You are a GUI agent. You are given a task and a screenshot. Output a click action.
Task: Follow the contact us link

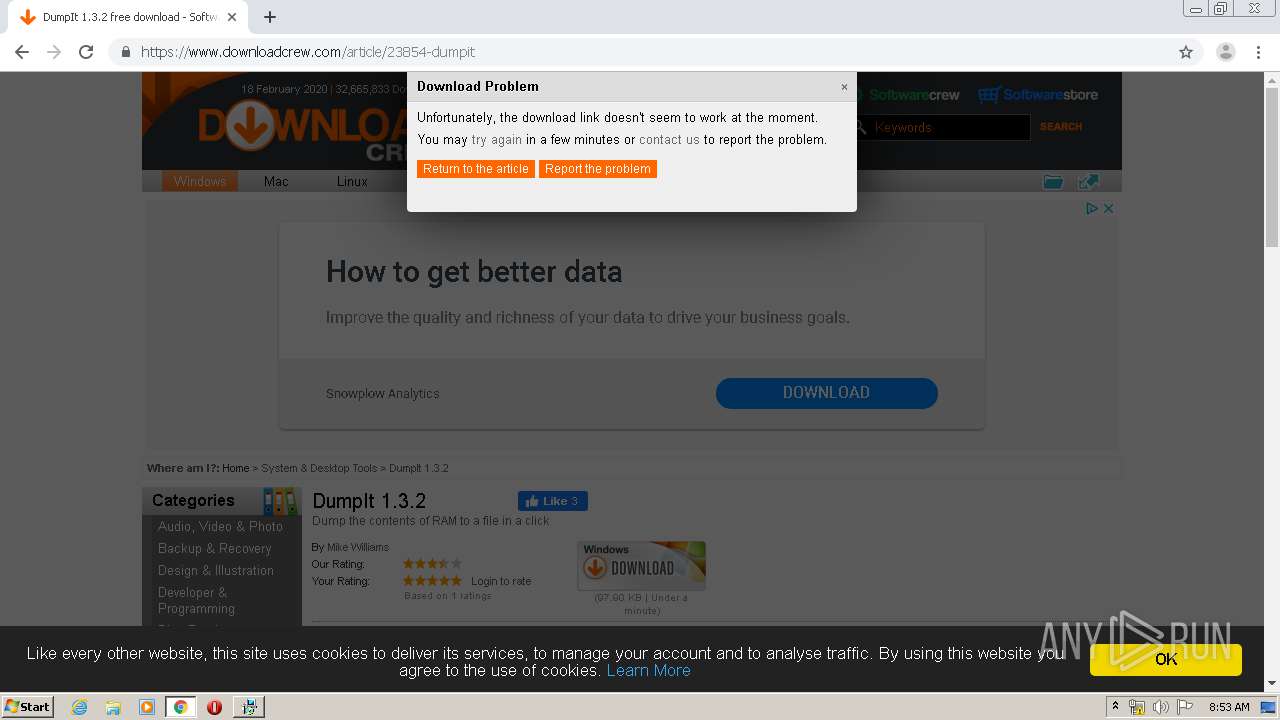click(669, 140)
